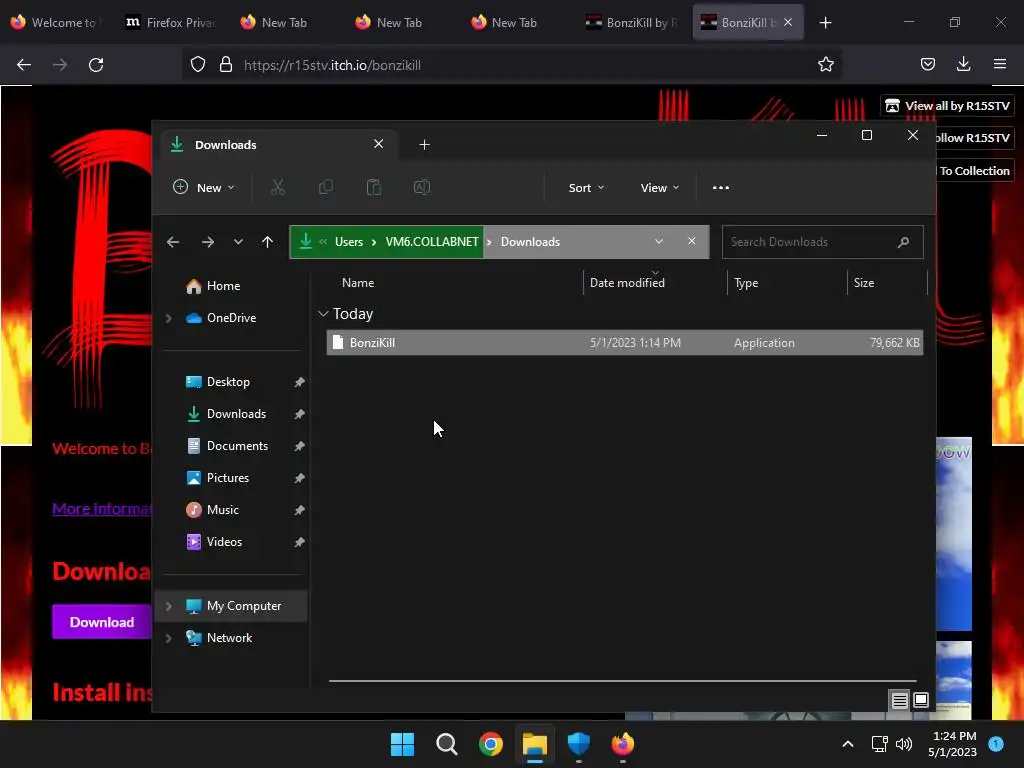The width and height of the screenshot is (1024, 768).
Task: Click the Cut scissors icon in Explorer toolbar
Action: [x=278, y=187]
